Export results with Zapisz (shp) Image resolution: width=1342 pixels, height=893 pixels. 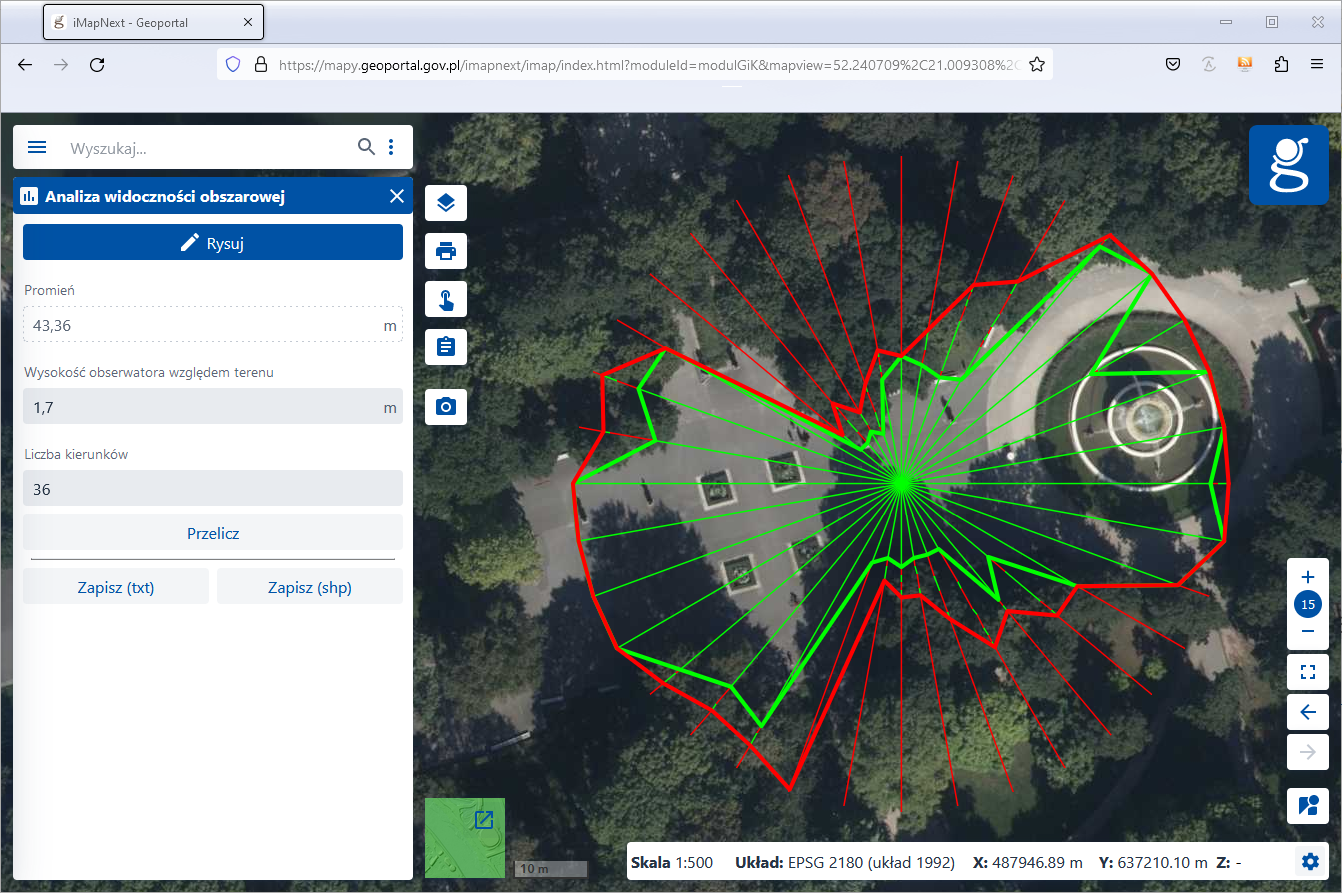coord(310,587)
